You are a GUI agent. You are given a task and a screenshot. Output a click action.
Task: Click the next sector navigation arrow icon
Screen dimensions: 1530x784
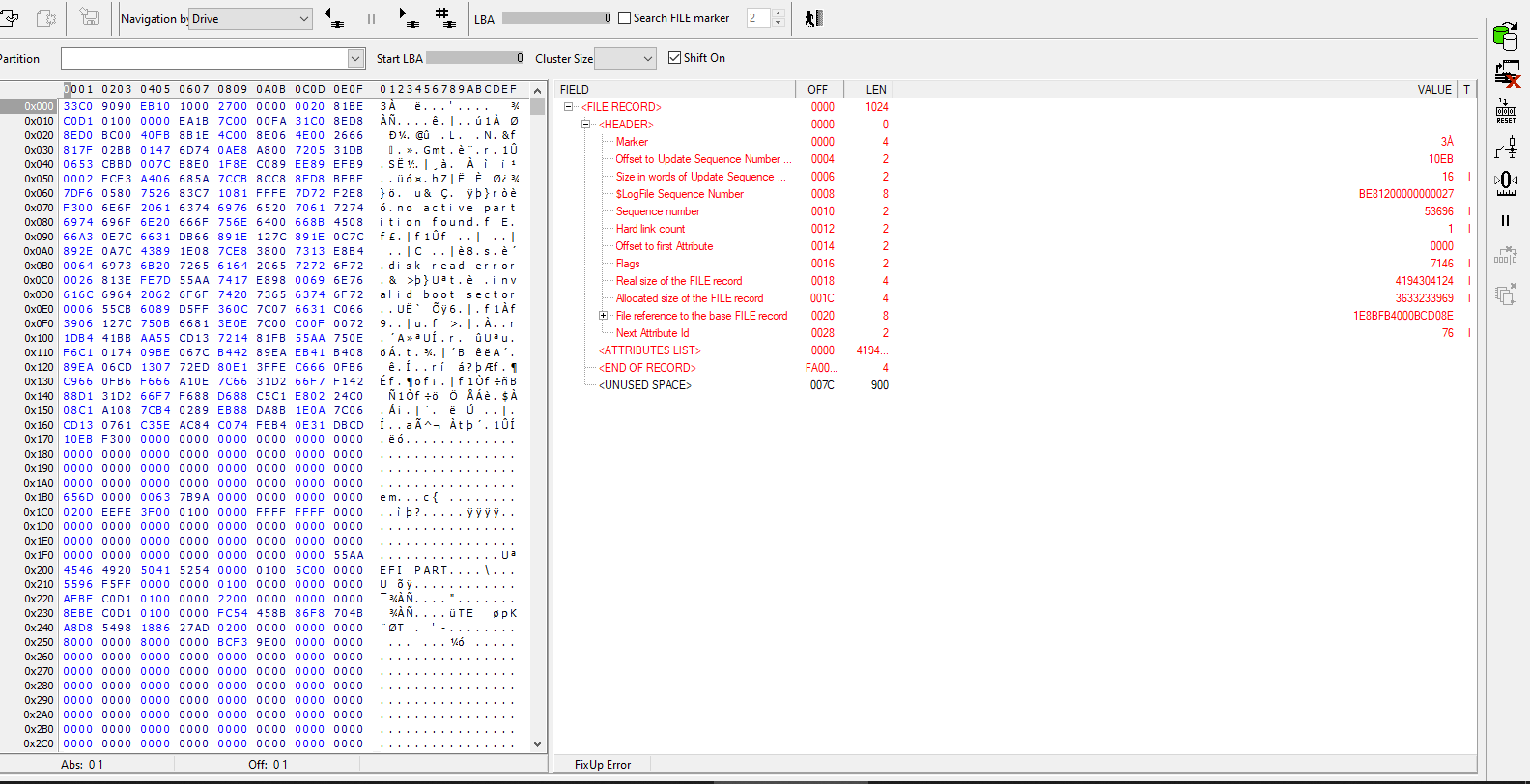tap(409, 17)
